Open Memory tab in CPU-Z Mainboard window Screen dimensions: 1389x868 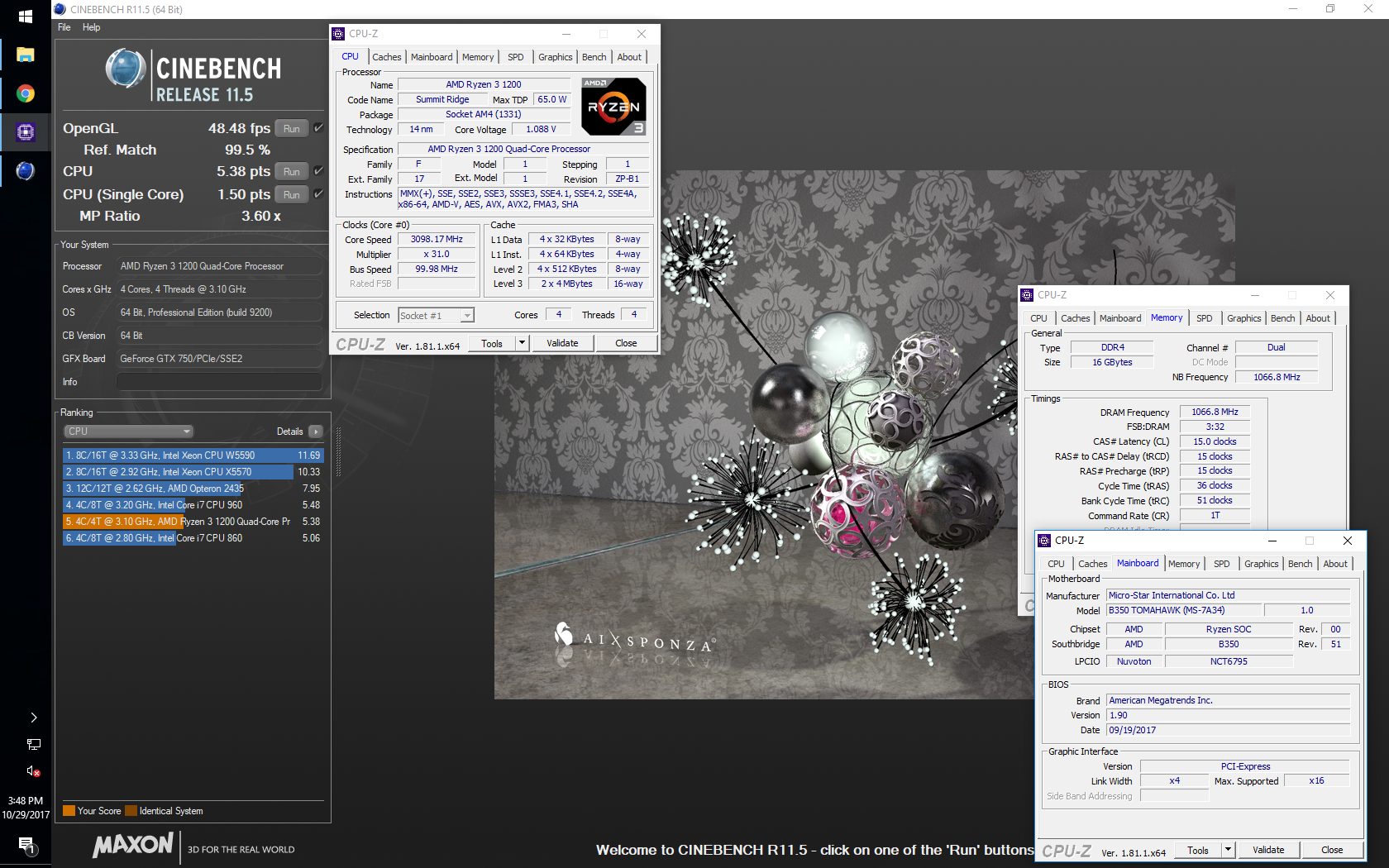tap(1184, 564)
